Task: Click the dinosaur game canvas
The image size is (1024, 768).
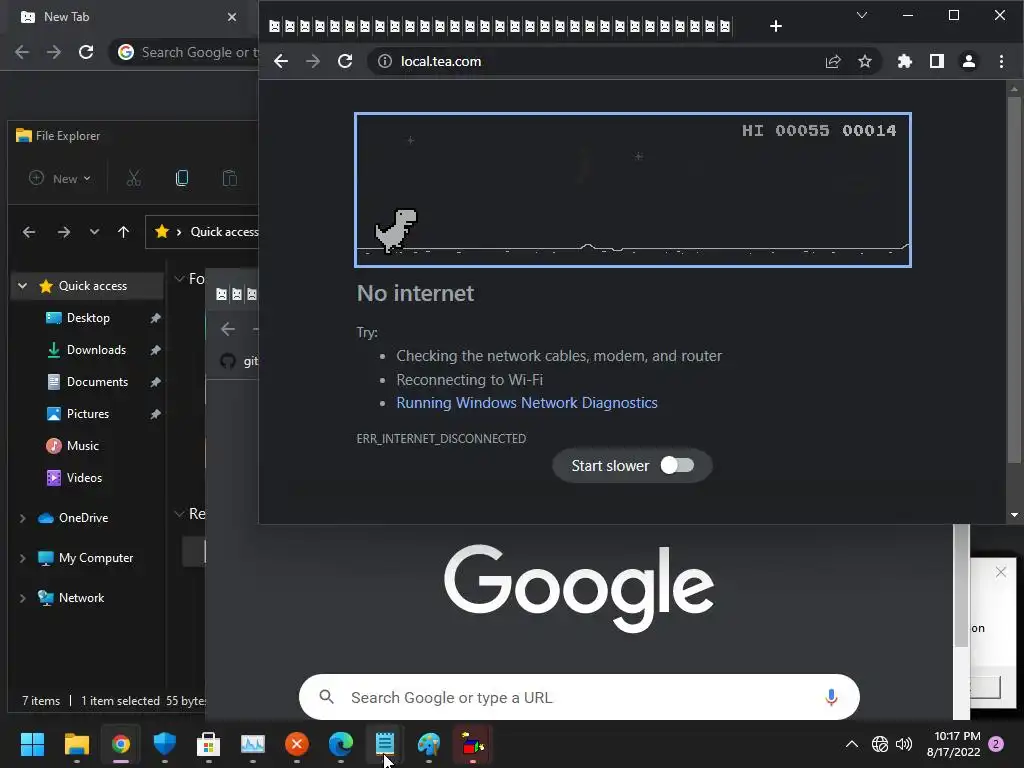Action: (x=632, y=190)
